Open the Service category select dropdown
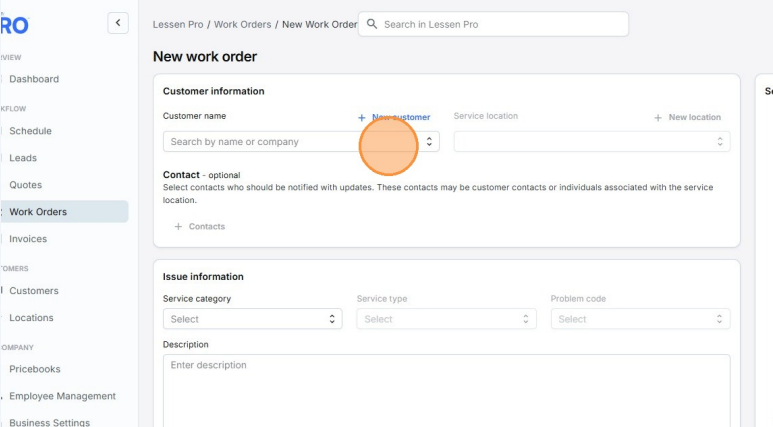This screenshot has height=427, width=773. pyautogui.click(x=252, y=319)
